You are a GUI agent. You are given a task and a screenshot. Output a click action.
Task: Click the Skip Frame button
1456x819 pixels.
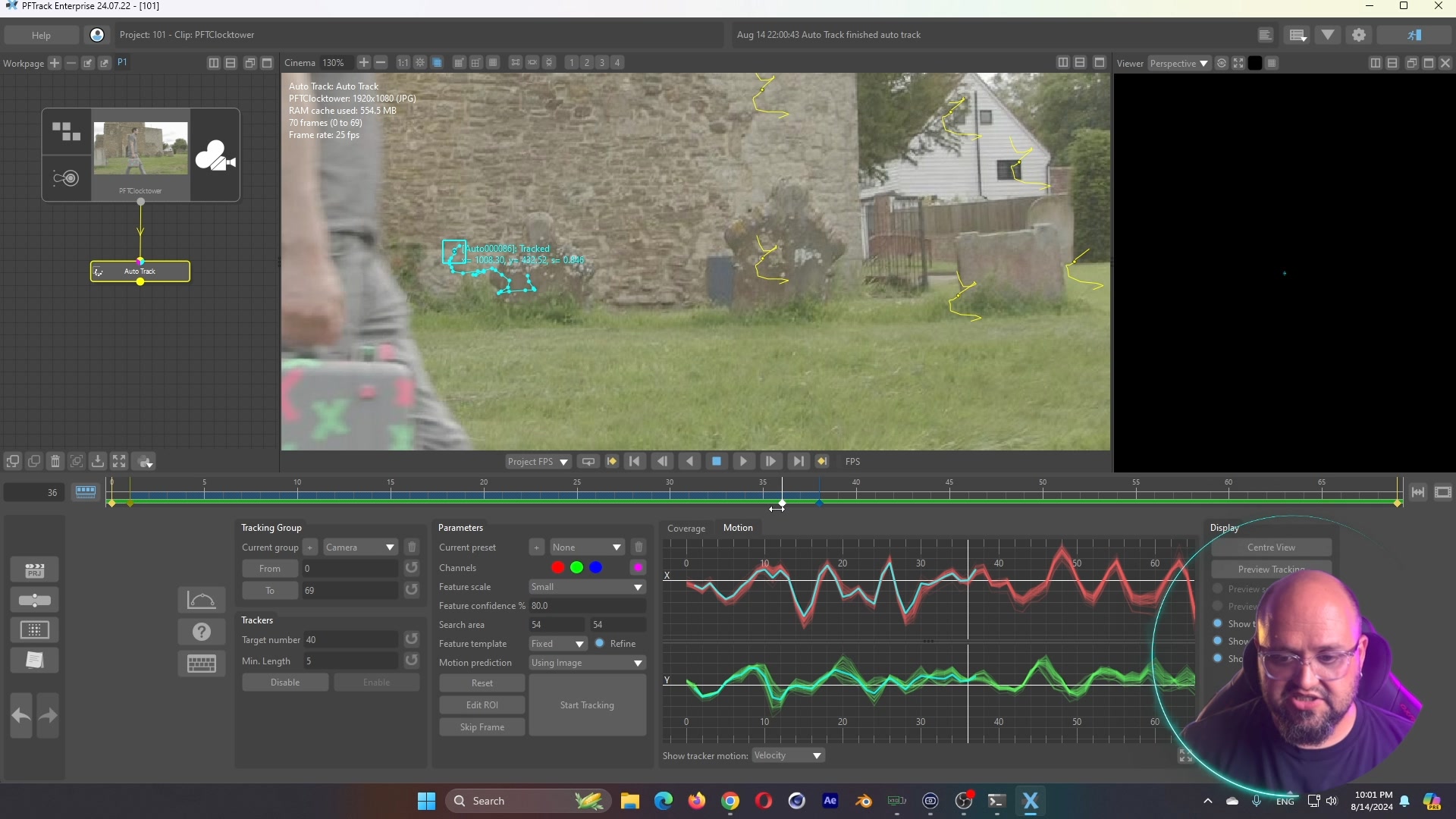click(x=482, y=727)
